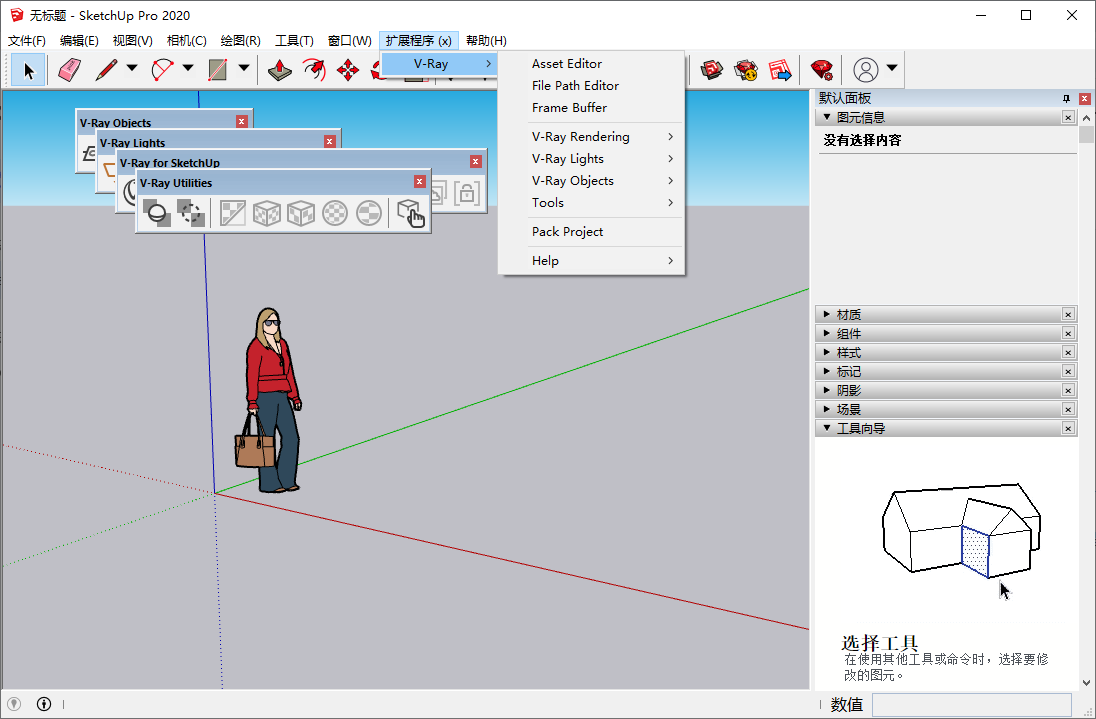This screenshot has width=1096, height=719.
Task: Close the V-Ray Lights toolbar
Action: [x=330, y=141]
